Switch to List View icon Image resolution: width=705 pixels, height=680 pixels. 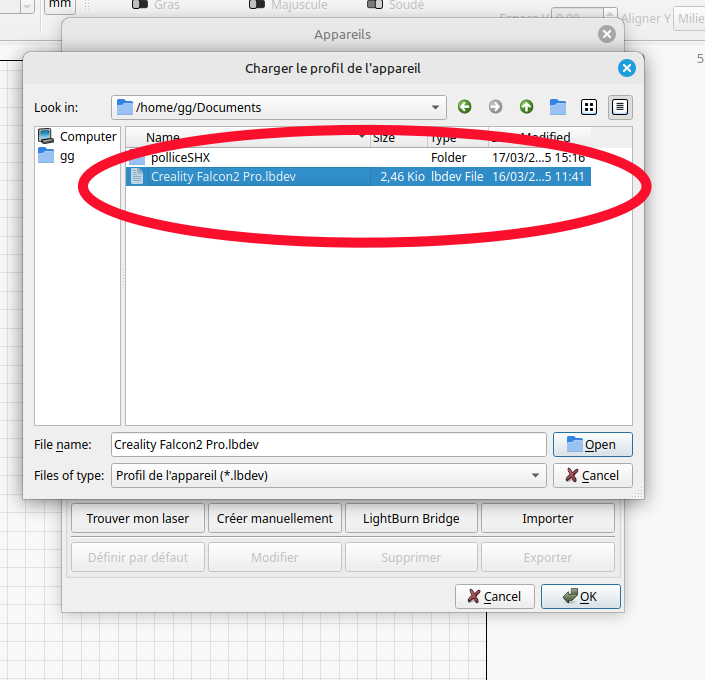coord(589,107)
